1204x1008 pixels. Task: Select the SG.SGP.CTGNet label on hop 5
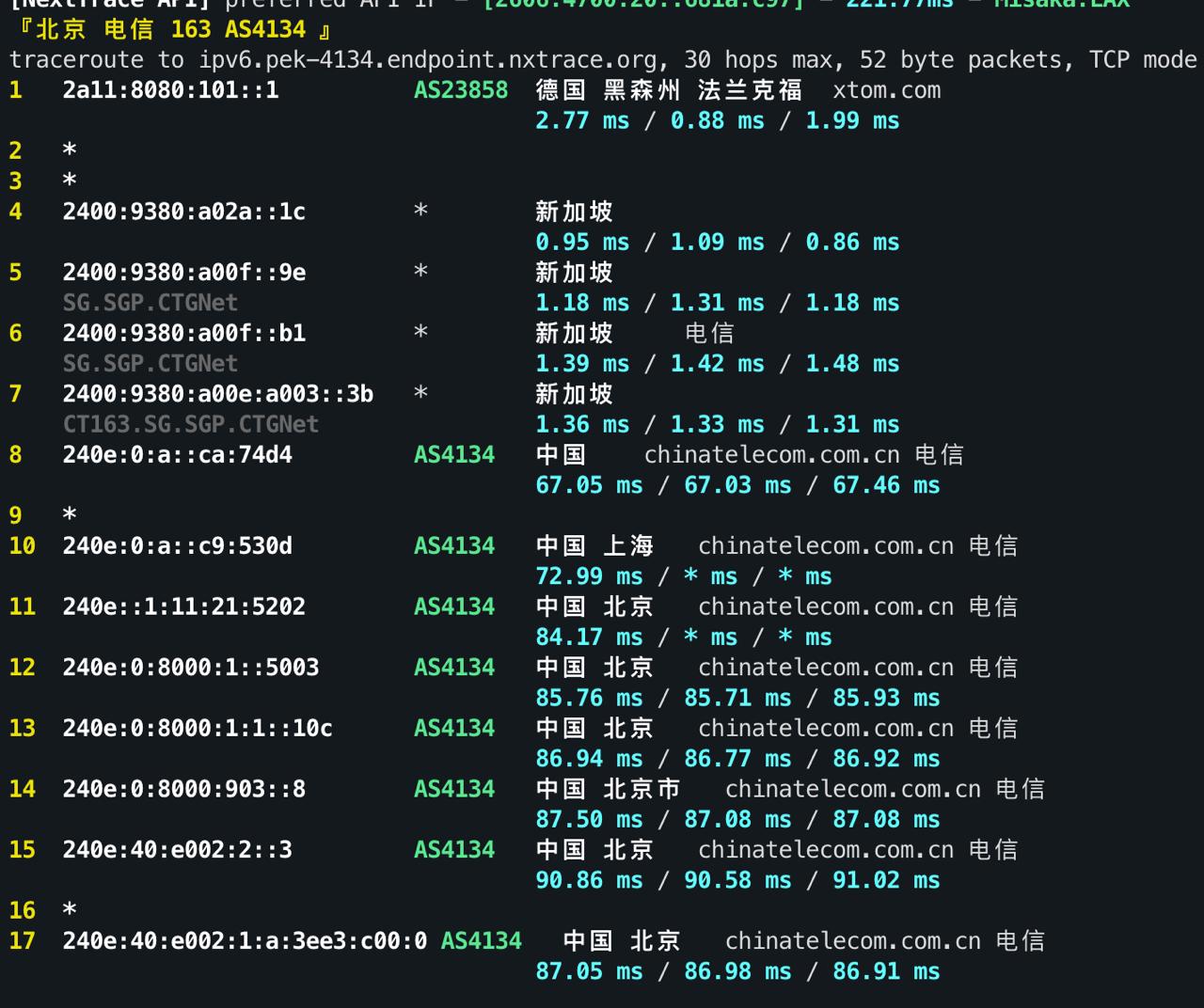(150, 302)
